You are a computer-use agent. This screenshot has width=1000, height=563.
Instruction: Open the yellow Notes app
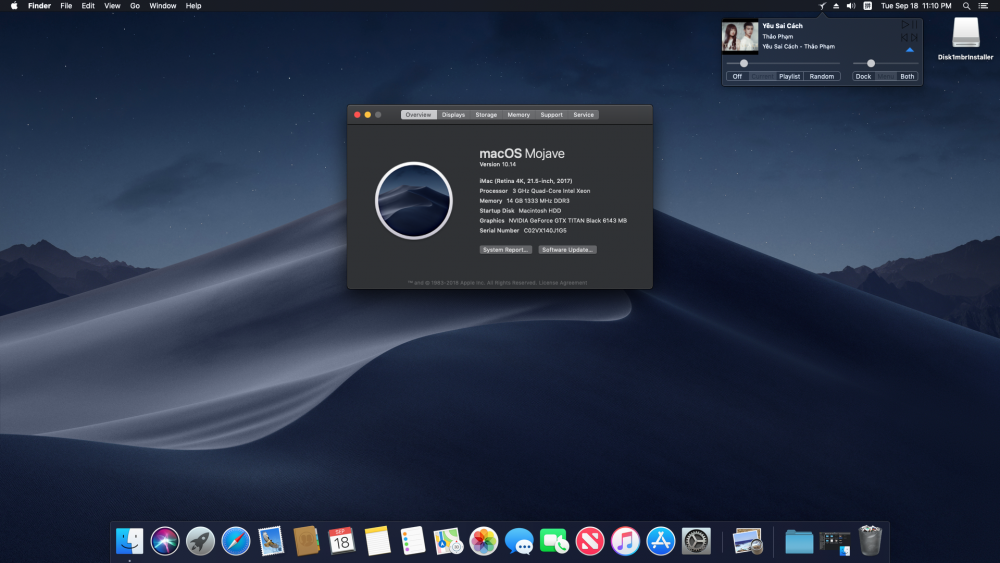(378, 541)
